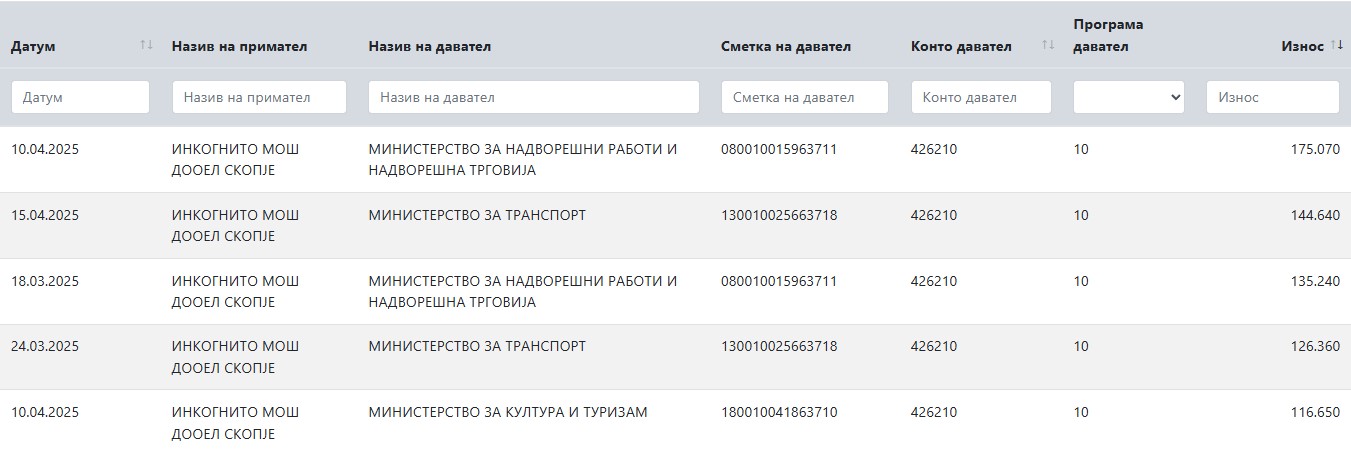Open the Програма давател dropdown filter

pyautogui.click(x=1129, y=97)
